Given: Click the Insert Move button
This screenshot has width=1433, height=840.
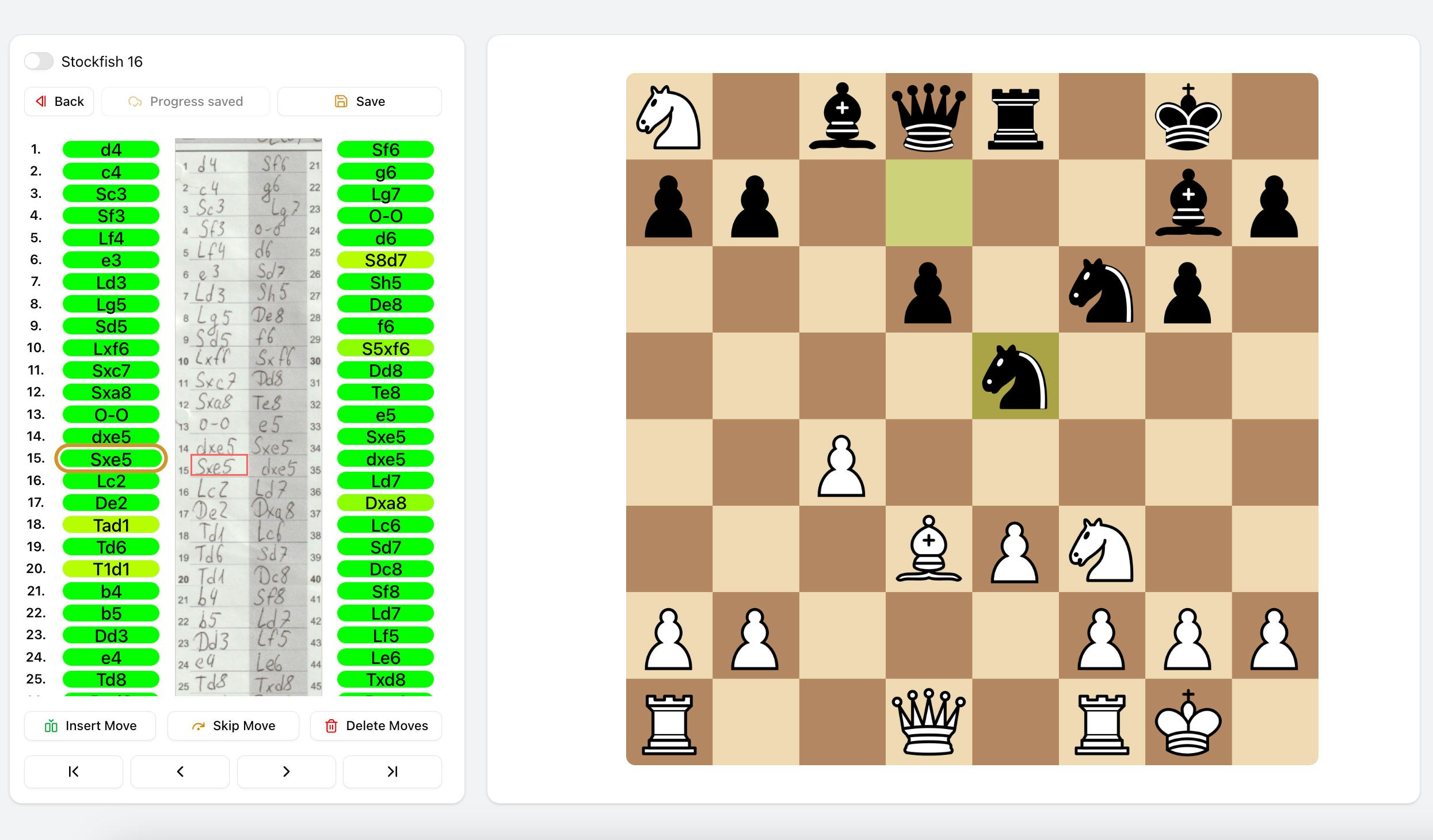Looking at the screenshot, I should pos(90,726).
